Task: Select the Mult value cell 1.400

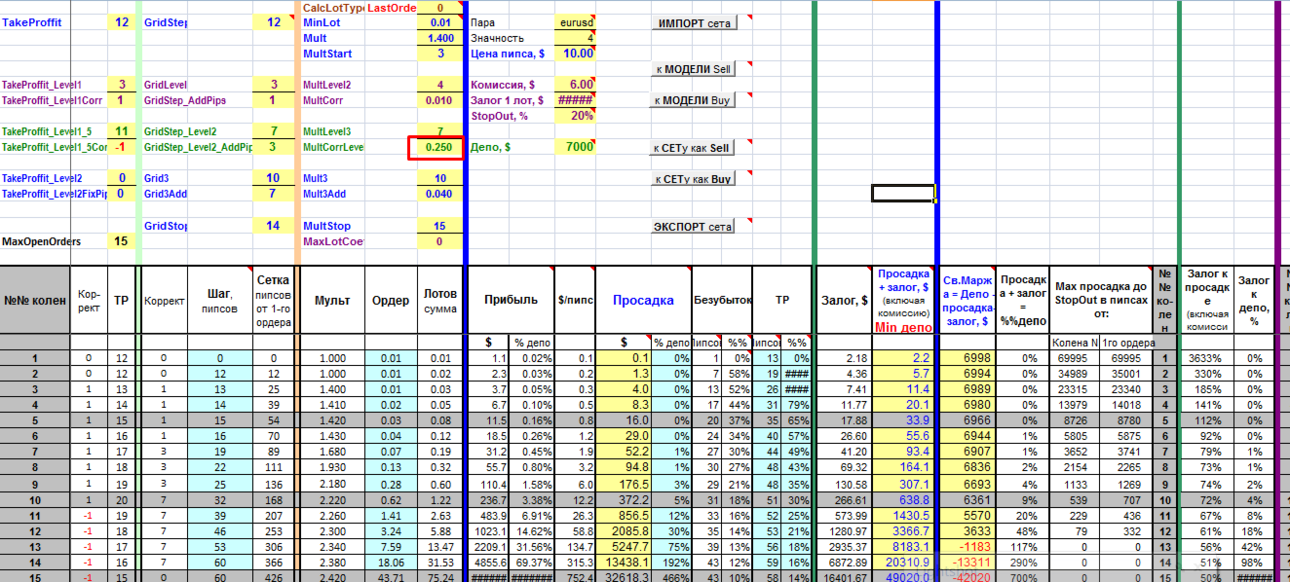Action: pos(440,38)
